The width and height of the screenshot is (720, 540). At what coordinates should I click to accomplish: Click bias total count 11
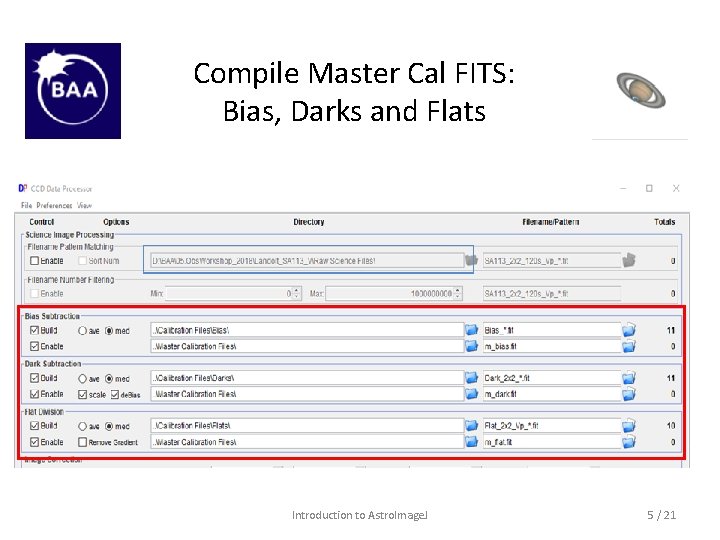pyautogui.click(x=671, y=330)
